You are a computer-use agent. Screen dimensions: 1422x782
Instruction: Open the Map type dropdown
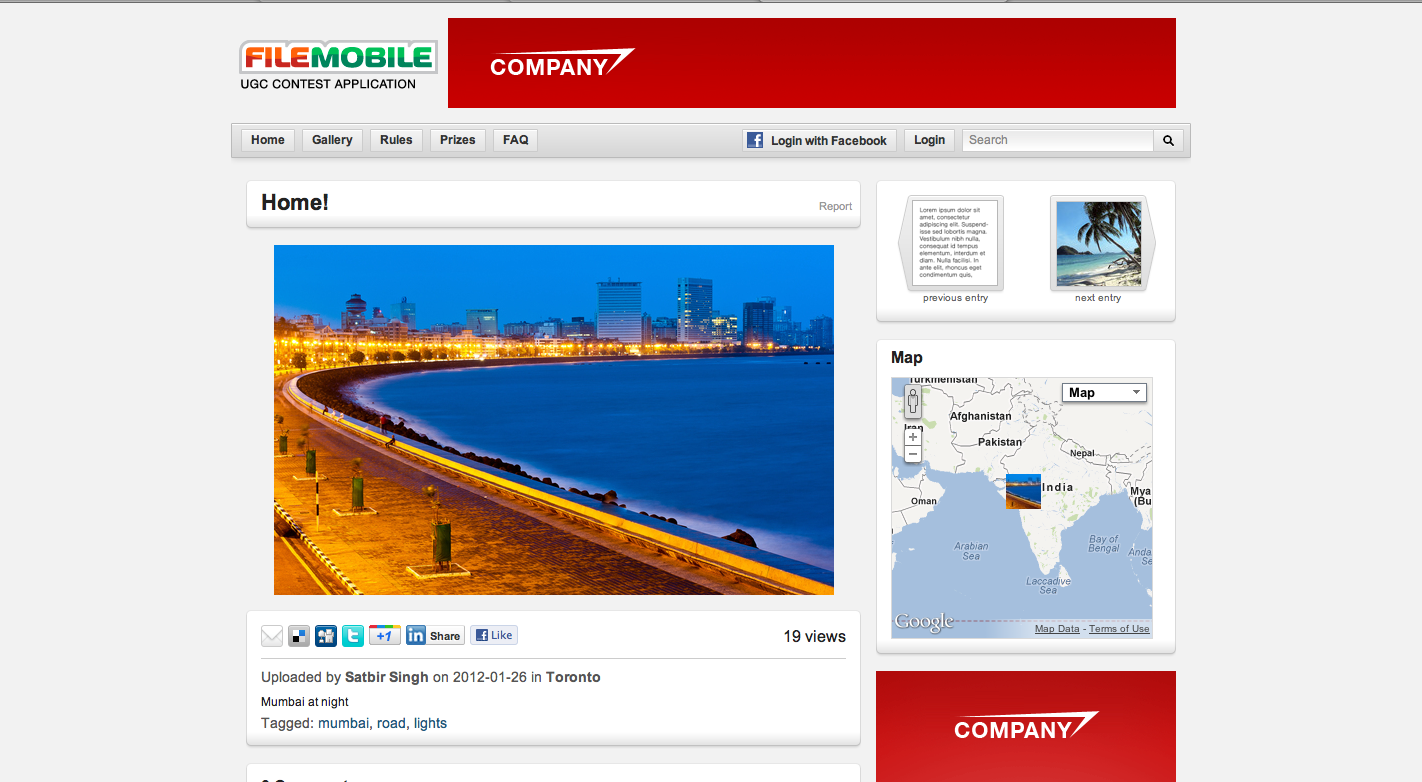tap(1104, 393)
